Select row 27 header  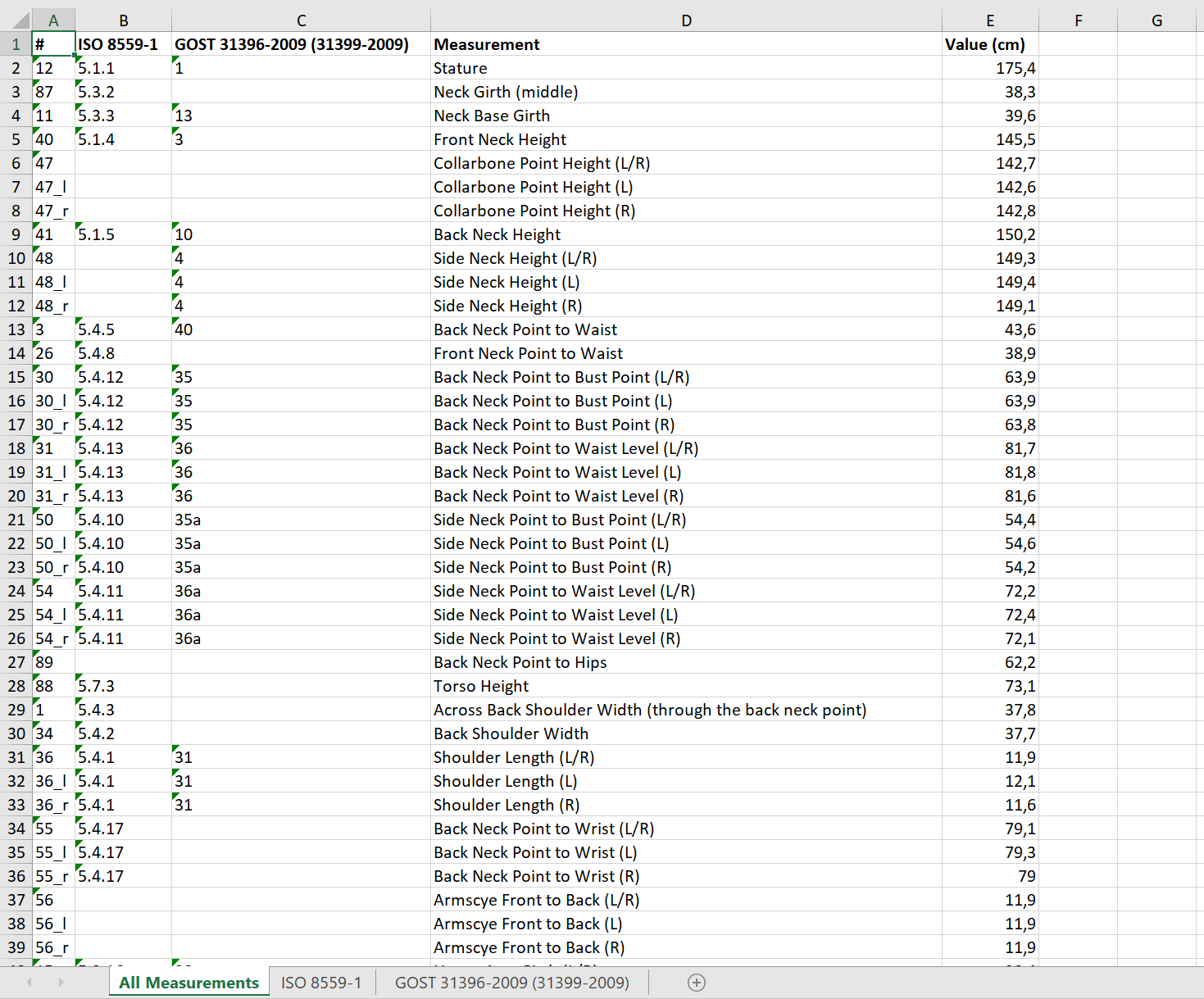[15, 662]
